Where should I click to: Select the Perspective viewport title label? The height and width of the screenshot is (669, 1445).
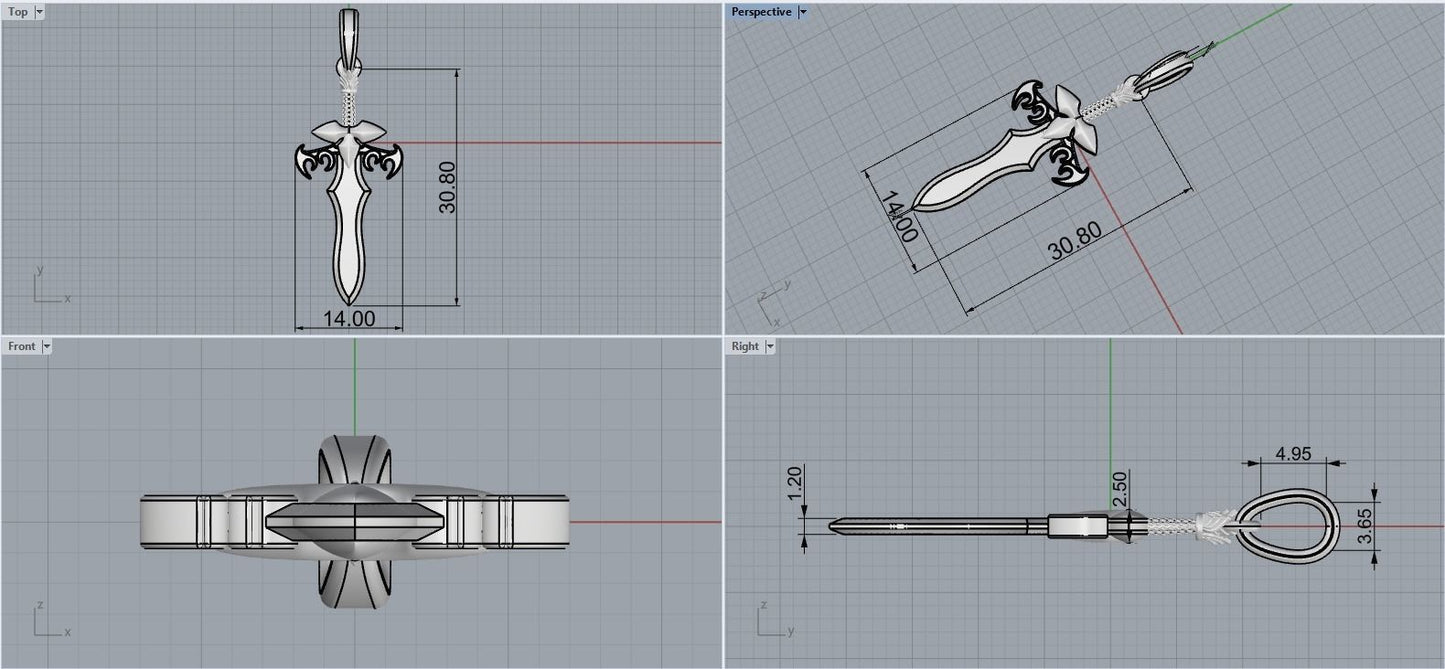click(x=761, y=12)
